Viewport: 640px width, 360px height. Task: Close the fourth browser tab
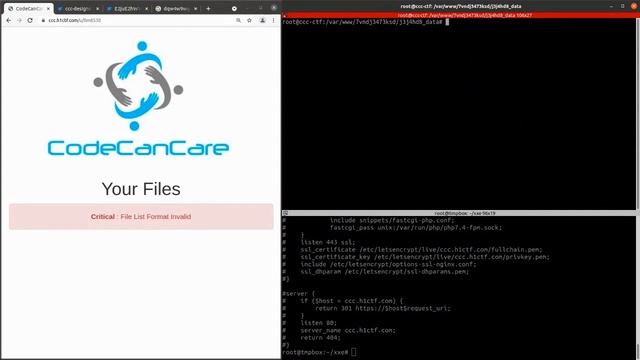click(196, 9)
